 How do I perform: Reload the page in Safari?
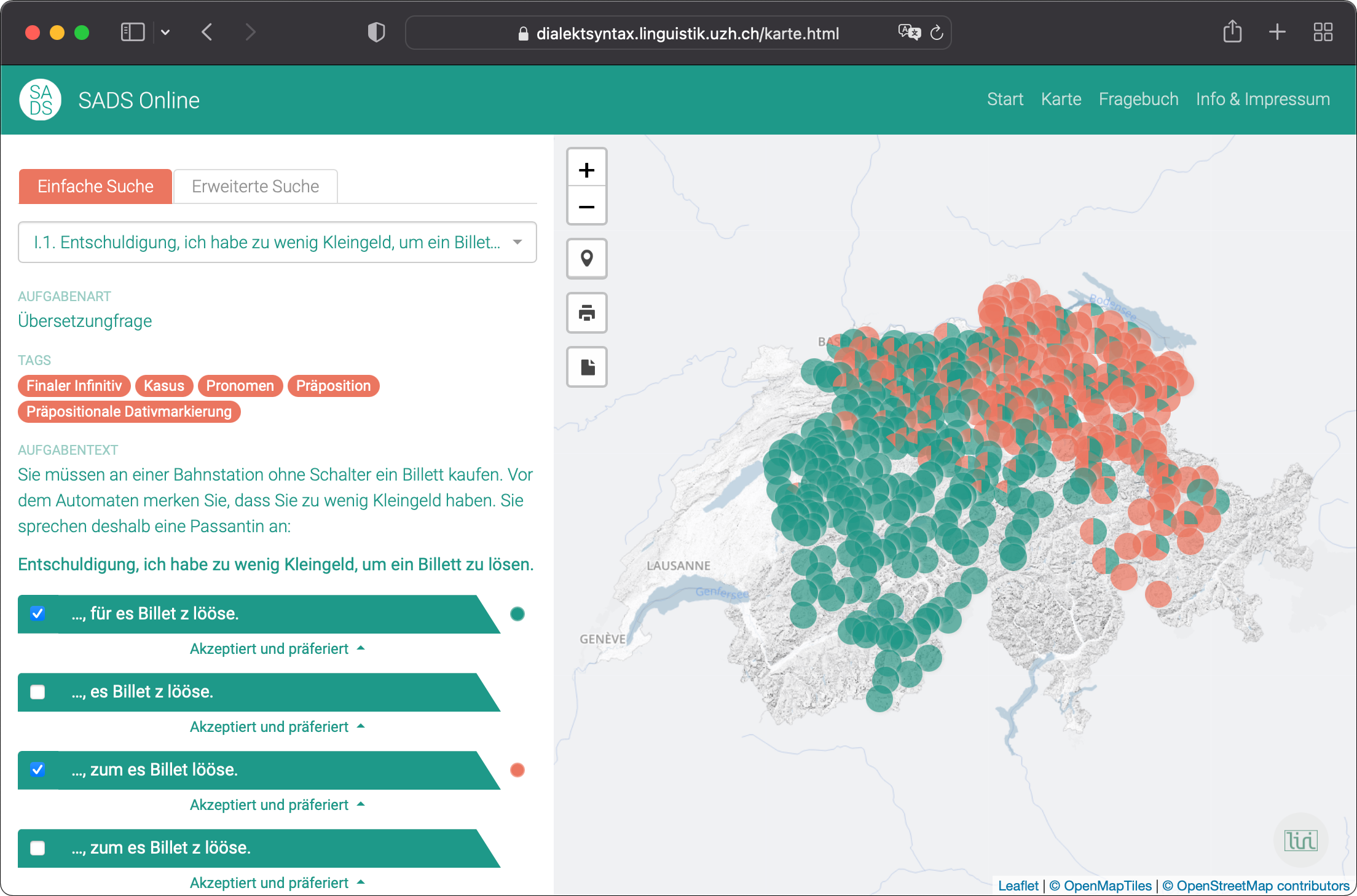click(937, 33)
